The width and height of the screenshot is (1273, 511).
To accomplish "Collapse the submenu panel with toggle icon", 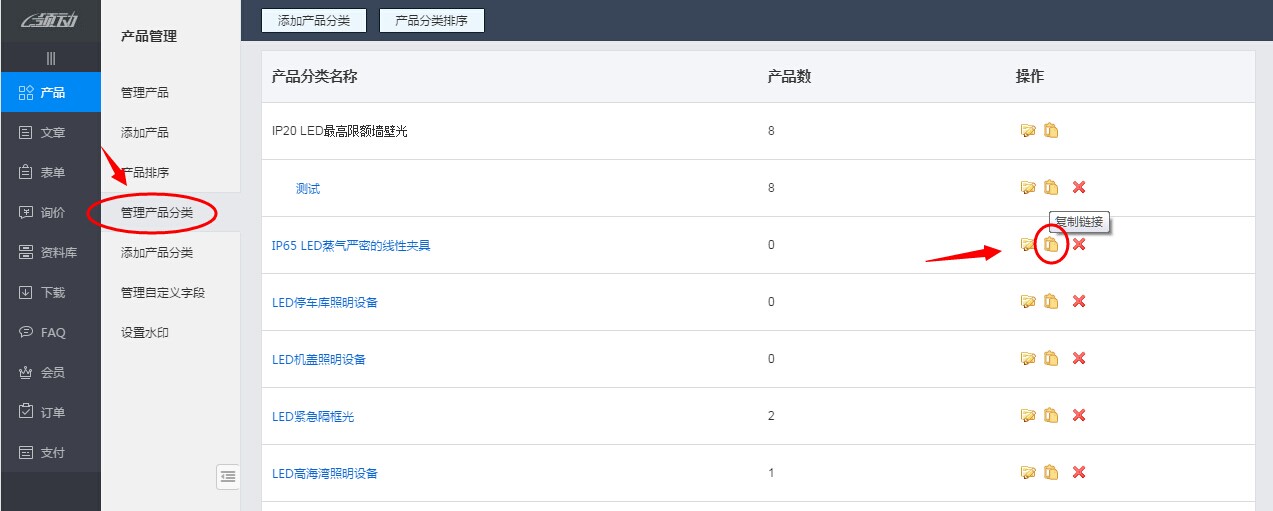I will (228, 477).
